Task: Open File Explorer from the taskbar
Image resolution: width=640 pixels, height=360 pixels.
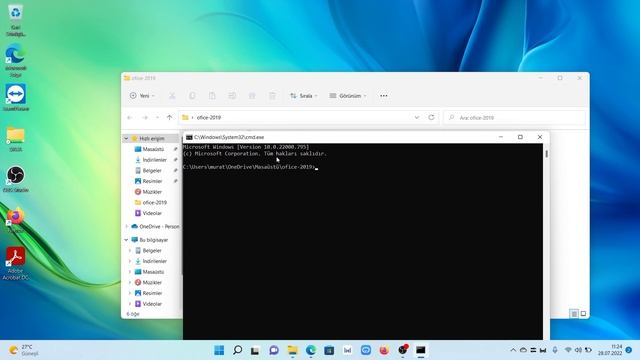Action: coord(292,350)
